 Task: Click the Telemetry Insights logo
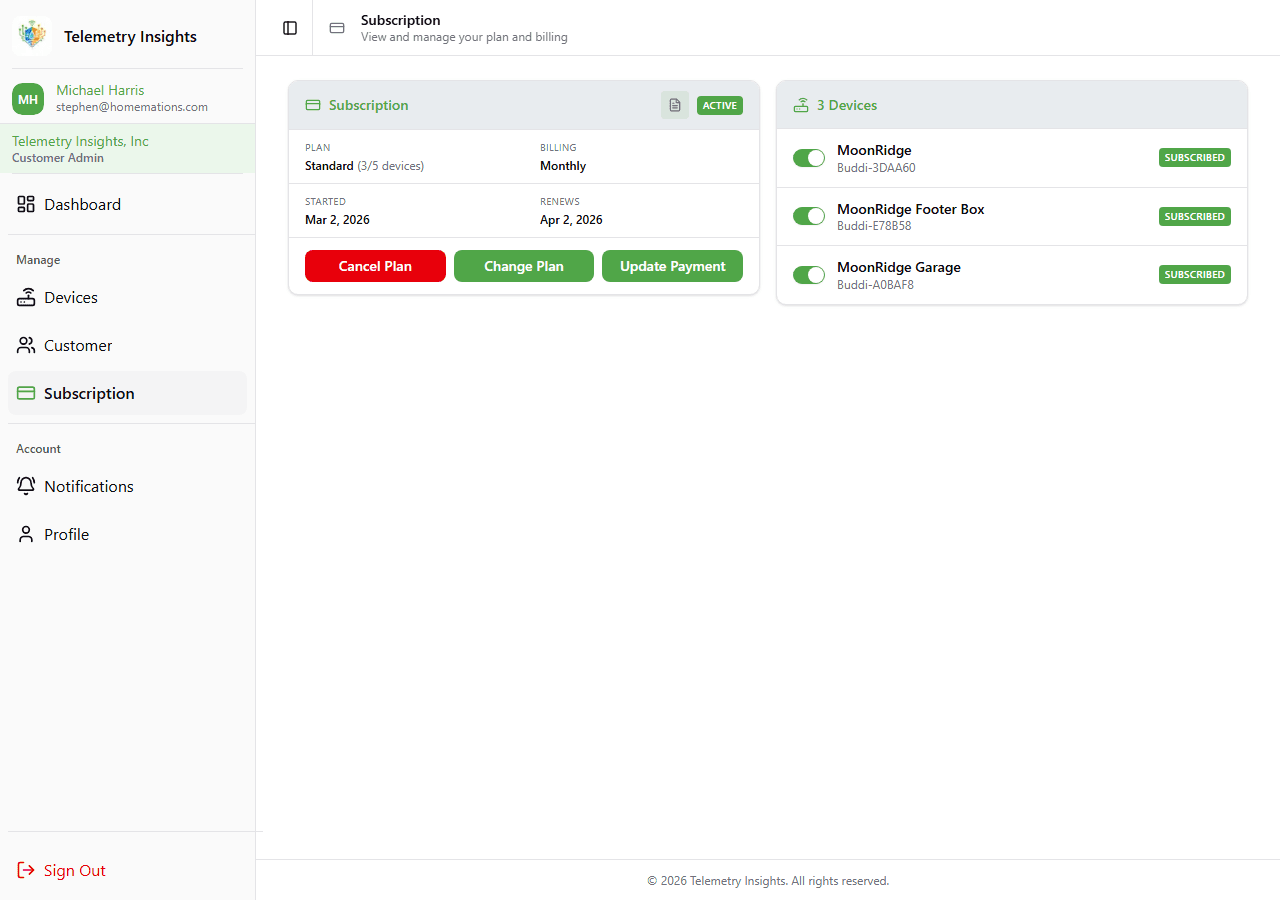32,34
